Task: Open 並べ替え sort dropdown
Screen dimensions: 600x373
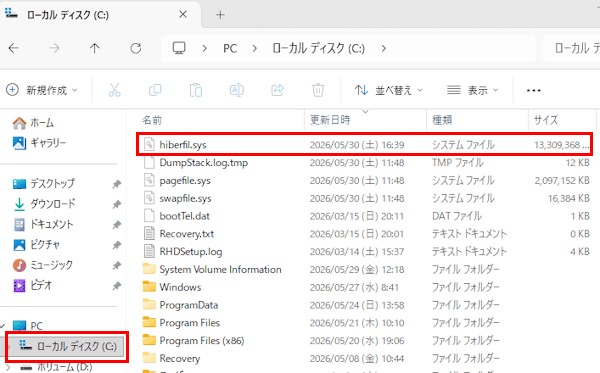Action: point(389,90)
